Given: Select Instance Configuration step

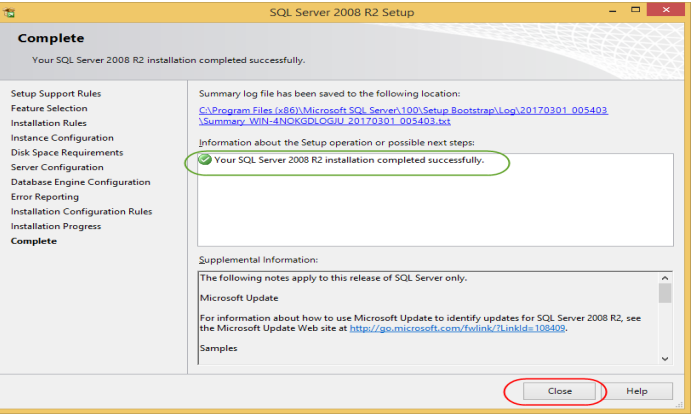Looking at the screenshot, I should coord(62,138).
